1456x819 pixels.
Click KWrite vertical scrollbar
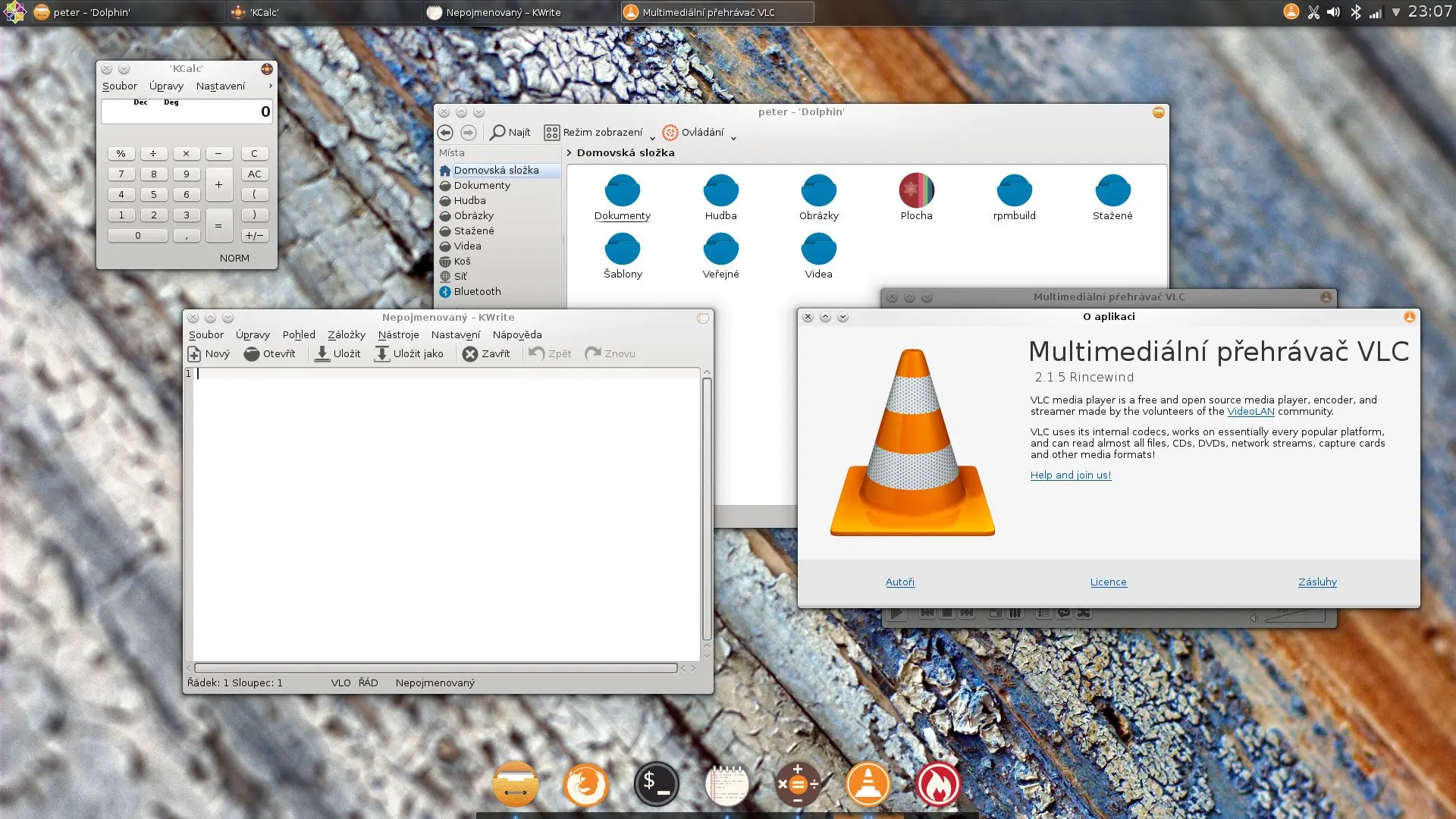click(707, 510)
